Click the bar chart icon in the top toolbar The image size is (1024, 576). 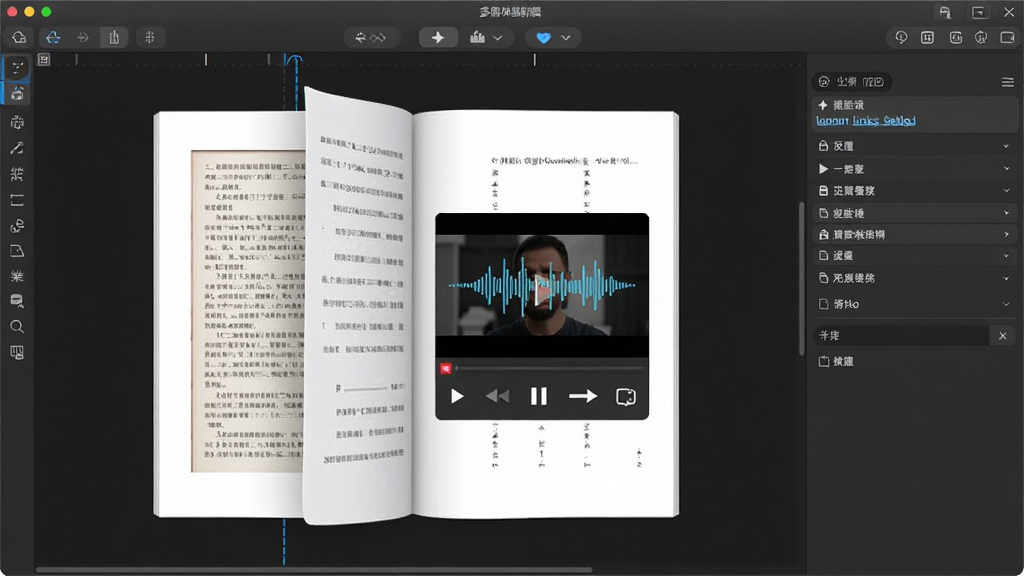[x=477, y=37]
